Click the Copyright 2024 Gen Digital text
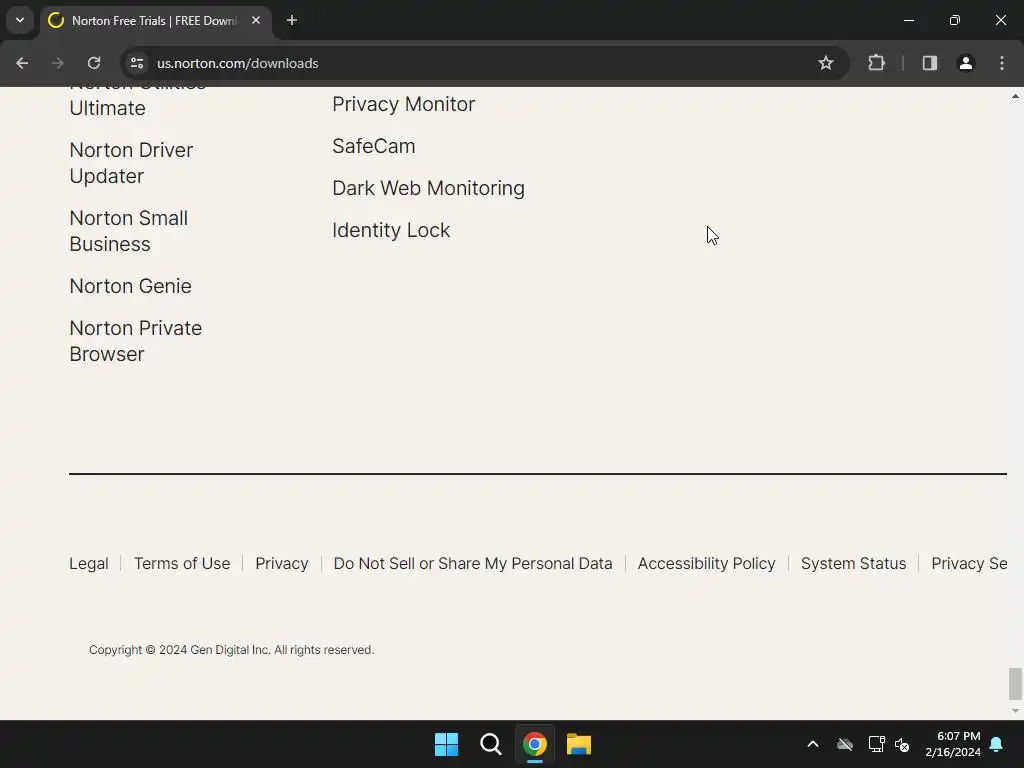Screen dimensions: 1024x768 231,650
